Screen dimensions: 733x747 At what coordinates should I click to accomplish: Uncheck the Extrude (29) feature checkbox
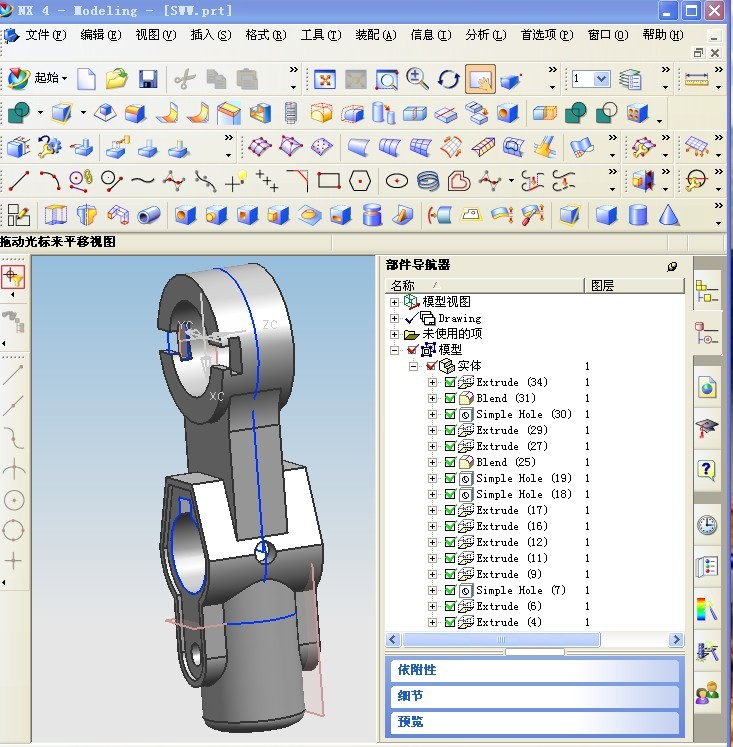450,430
